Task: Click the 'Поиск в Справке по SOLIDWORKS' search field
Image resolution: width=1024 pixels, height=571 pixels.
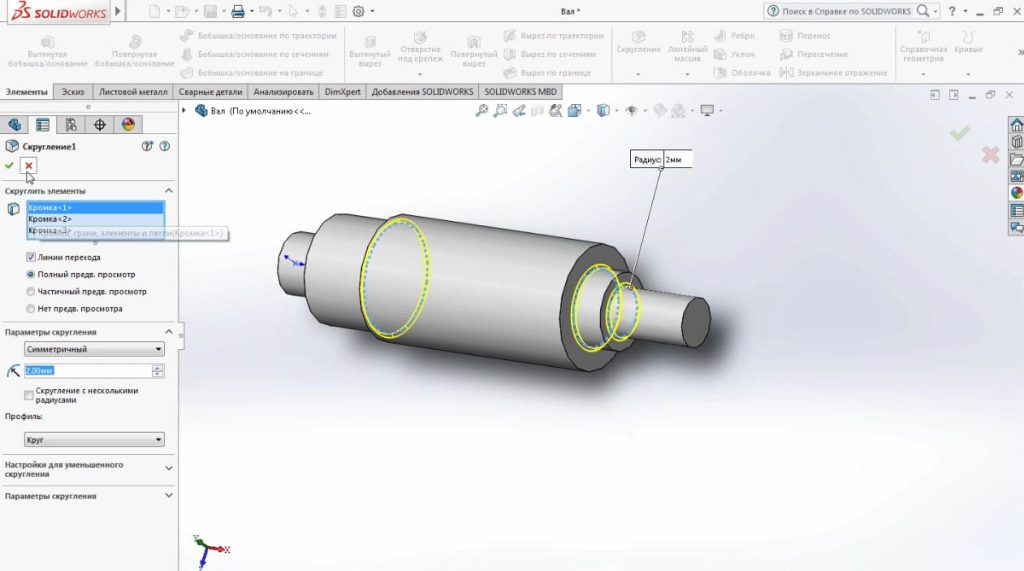Action: point(846,11)
